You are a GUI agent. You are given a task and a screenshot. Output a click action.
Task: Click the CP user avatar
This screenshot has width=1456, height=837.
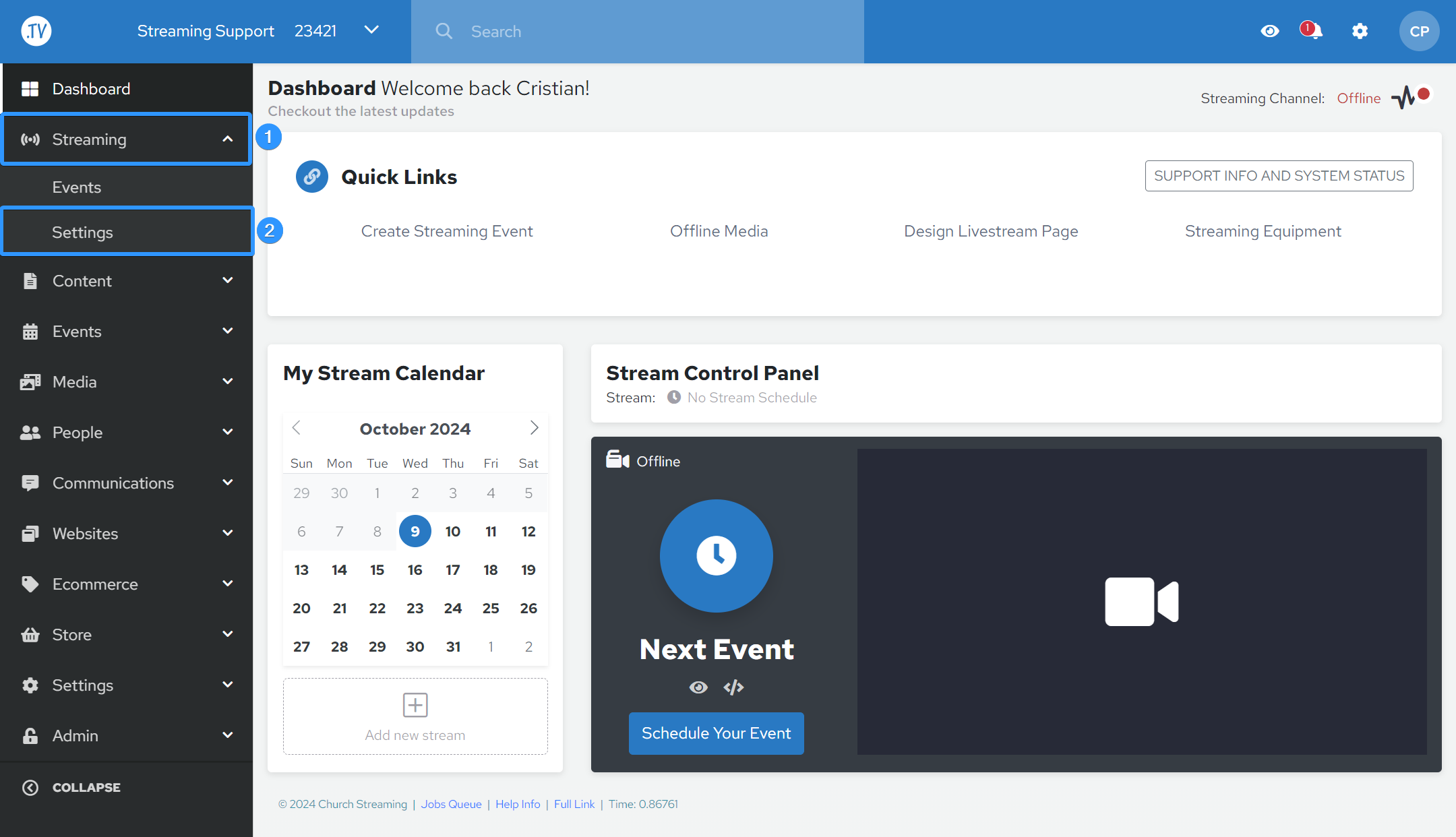click(x=1419, y=31)
